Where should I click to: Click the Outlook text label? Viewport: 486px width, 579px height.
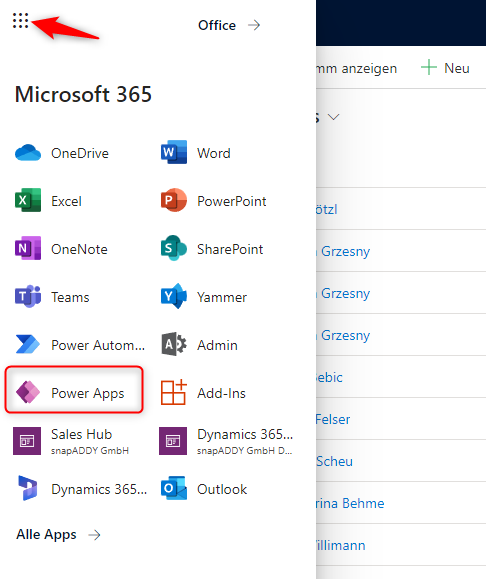[222, 489]
